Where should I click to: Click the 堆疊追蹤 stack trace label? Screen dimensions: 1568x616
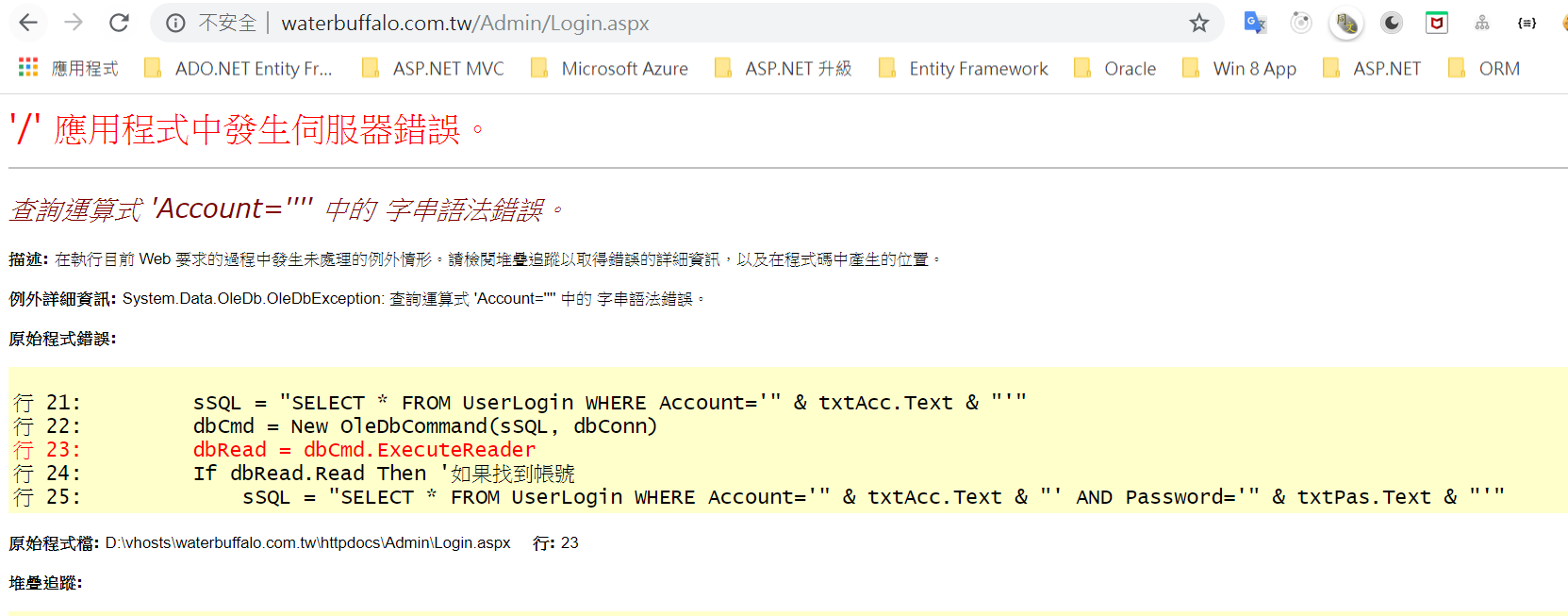pyautogui.click(x=45, y=583)
